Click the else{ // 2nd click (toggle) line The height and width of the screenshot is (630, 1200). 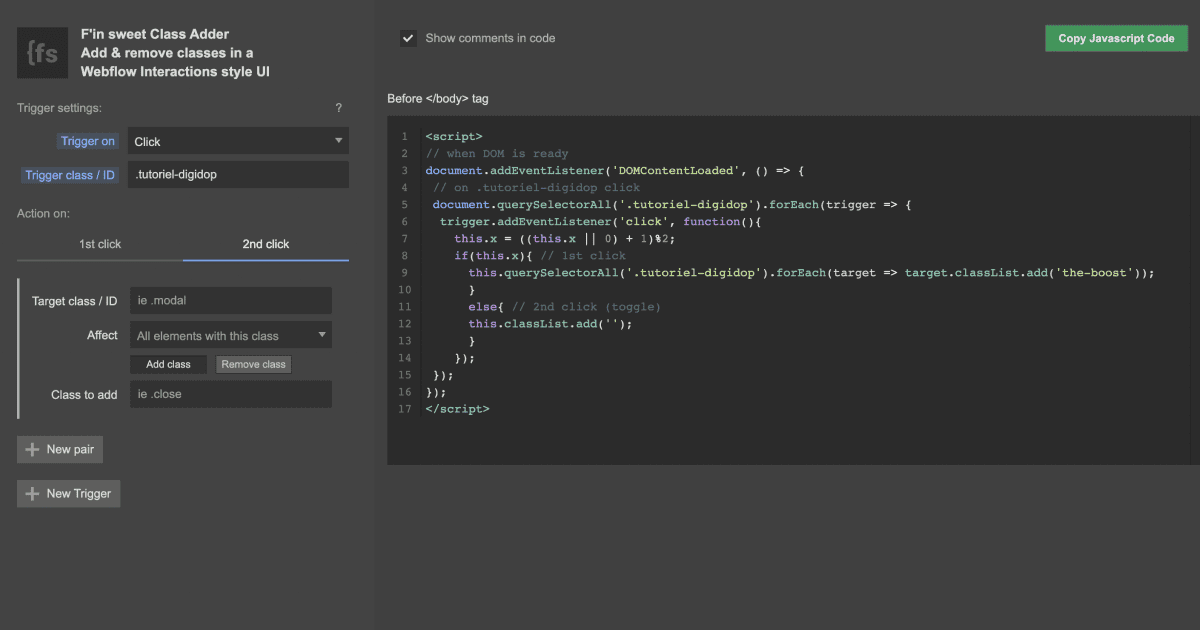tap(565, 306)
